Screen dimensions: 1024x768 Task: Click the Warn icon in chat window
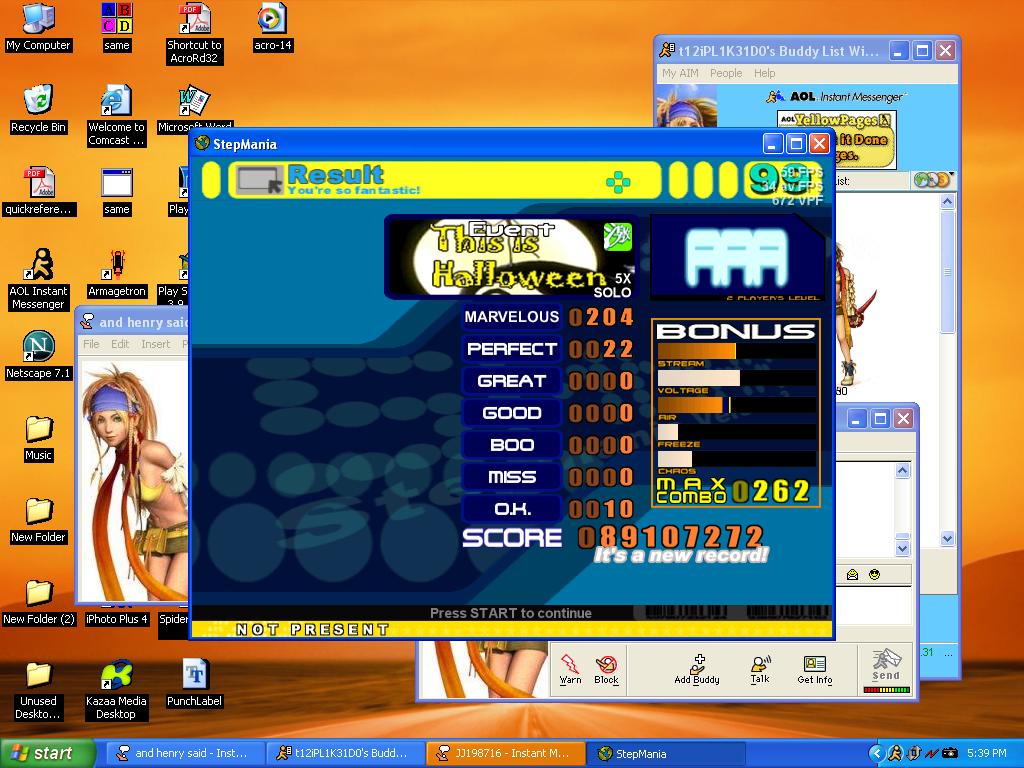tap(569, 669)
